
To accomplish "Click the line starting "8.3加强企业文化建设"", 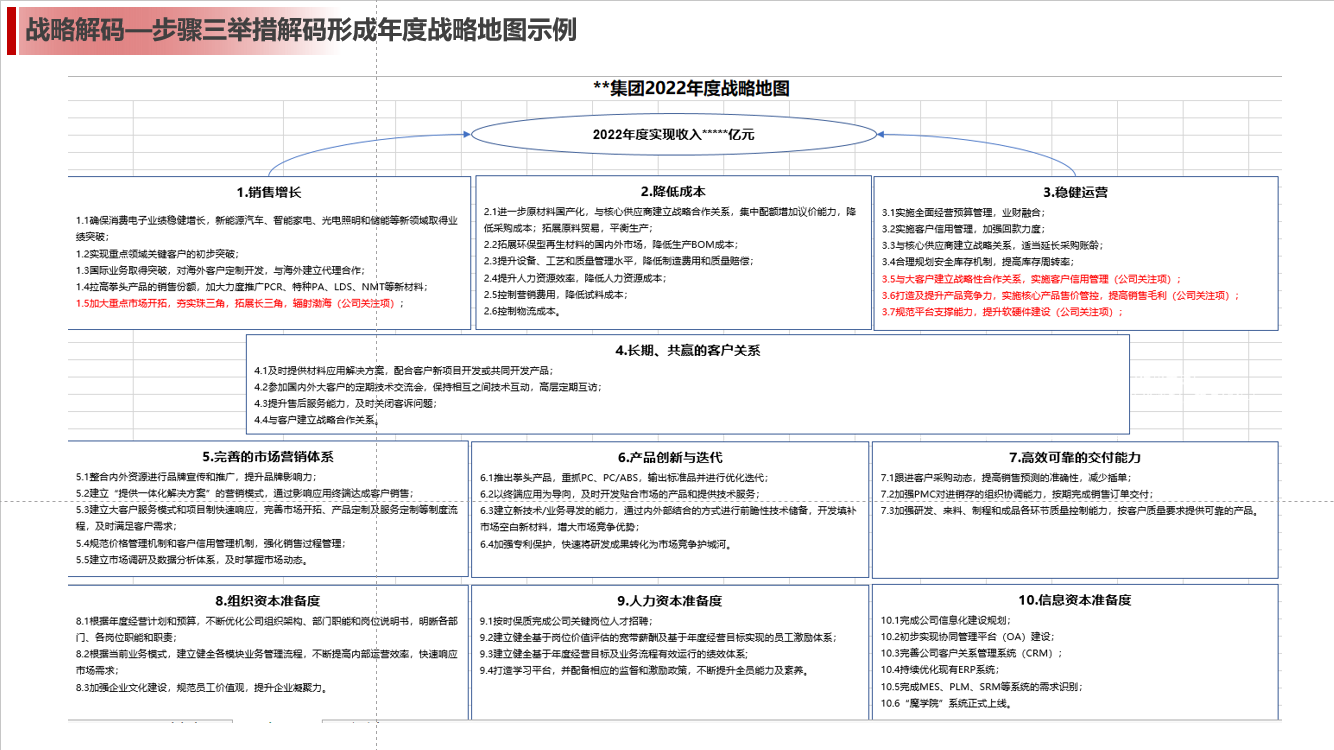I will [x=202, y=688].
